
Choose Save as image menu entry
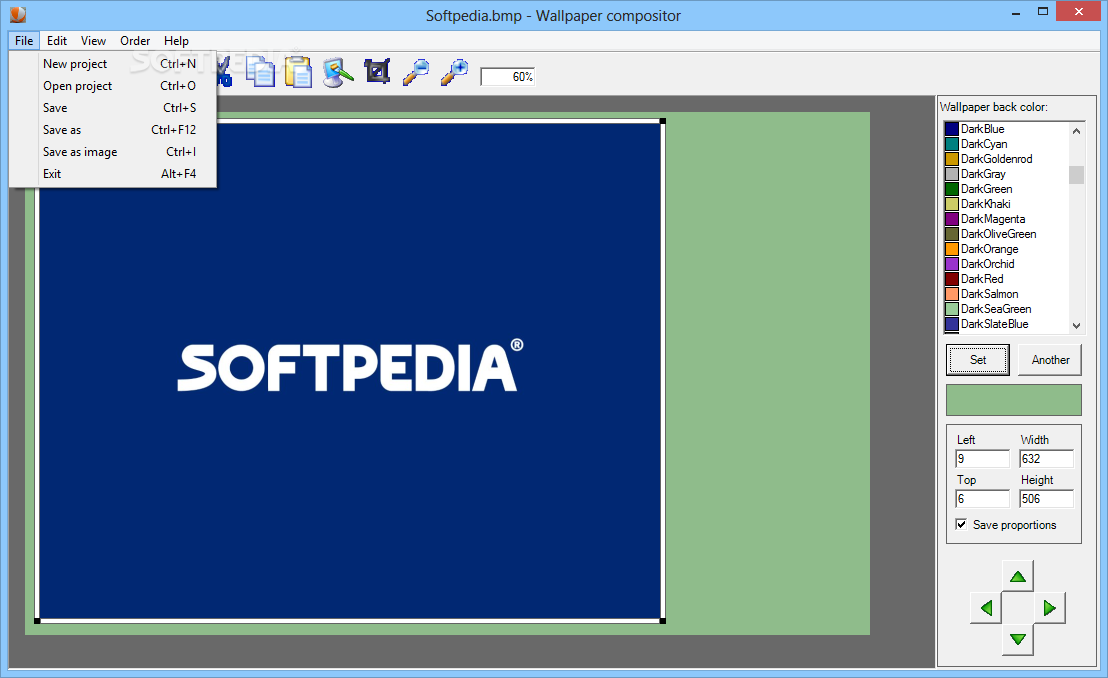(x=113, y=151)
